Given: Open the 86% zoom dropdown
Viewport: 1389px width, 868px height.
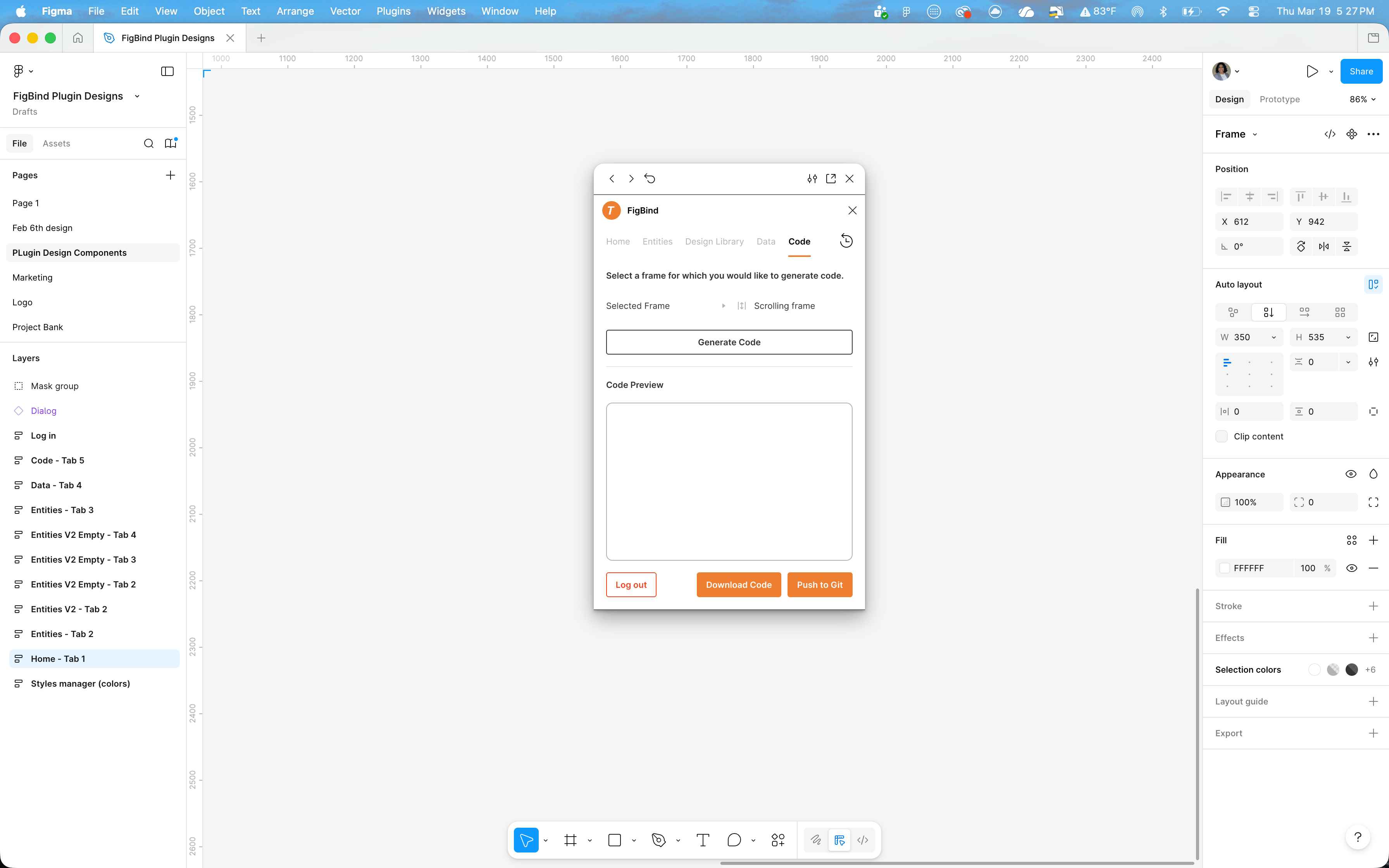Looking at the screenshot, I should click(x=1362, y=99).
